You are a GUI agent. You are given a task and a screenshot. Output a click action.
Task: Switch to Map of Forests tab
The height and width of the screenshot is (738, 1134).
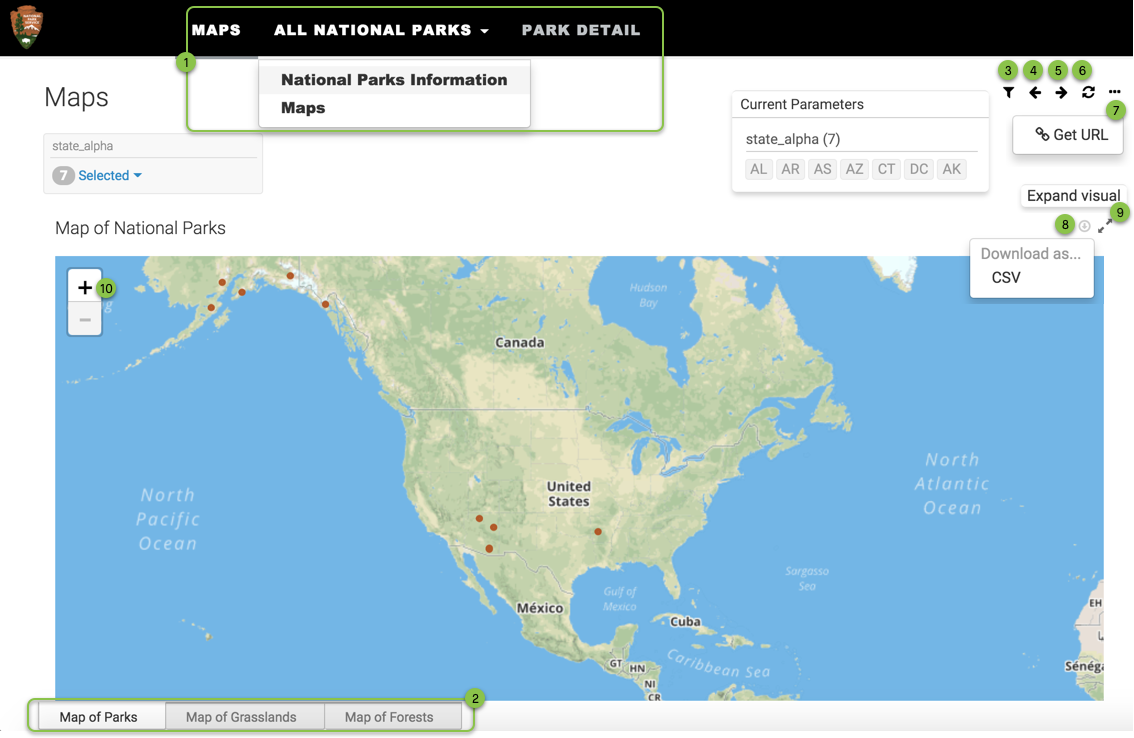(x=389, y=717)
